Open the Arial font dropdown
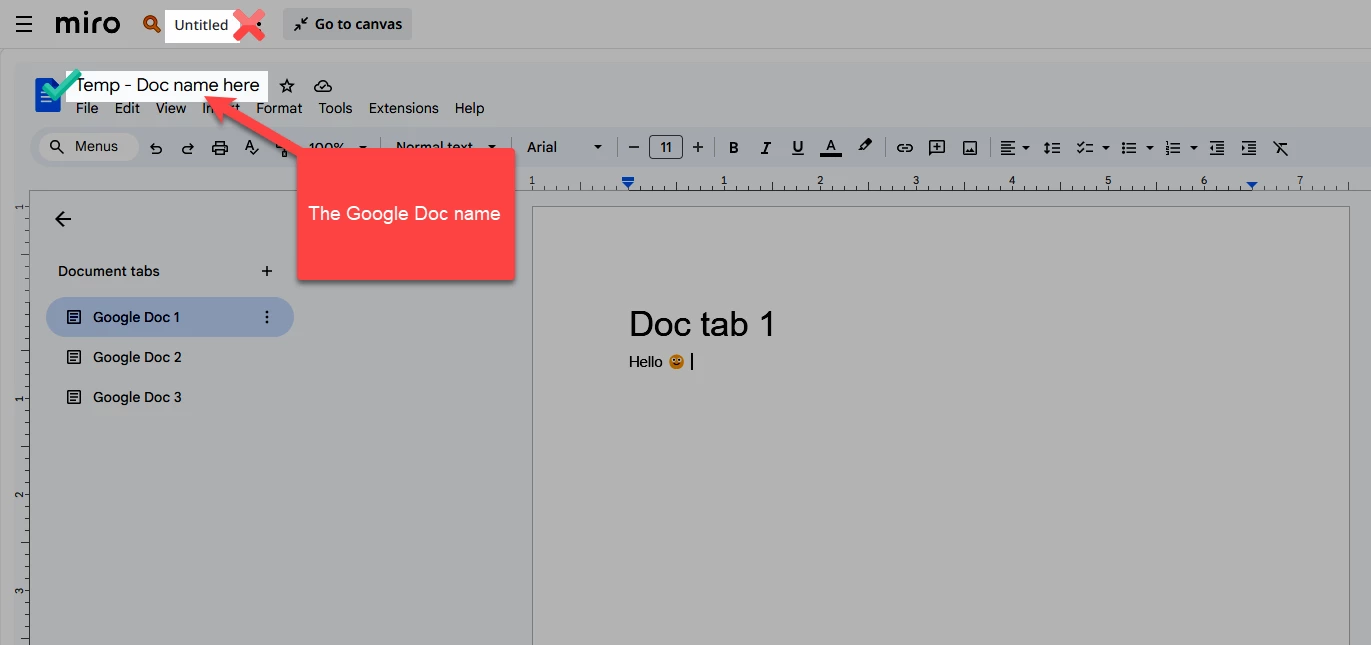Image resolution: width=1371 pixels, height=645 pixels. [x=565, y=148]
